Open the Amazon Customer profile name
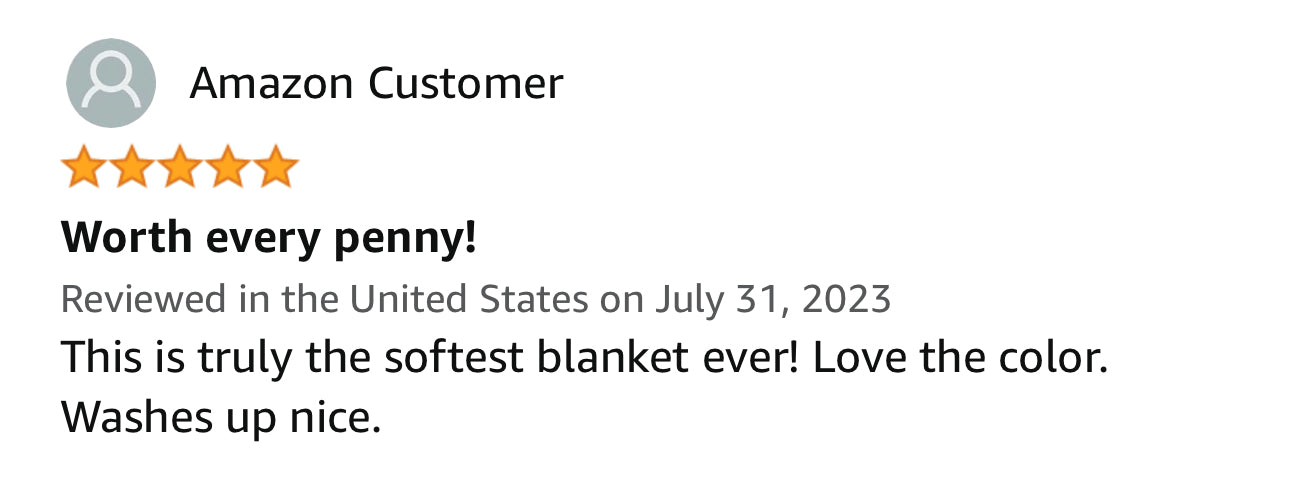 coord(376,83)
